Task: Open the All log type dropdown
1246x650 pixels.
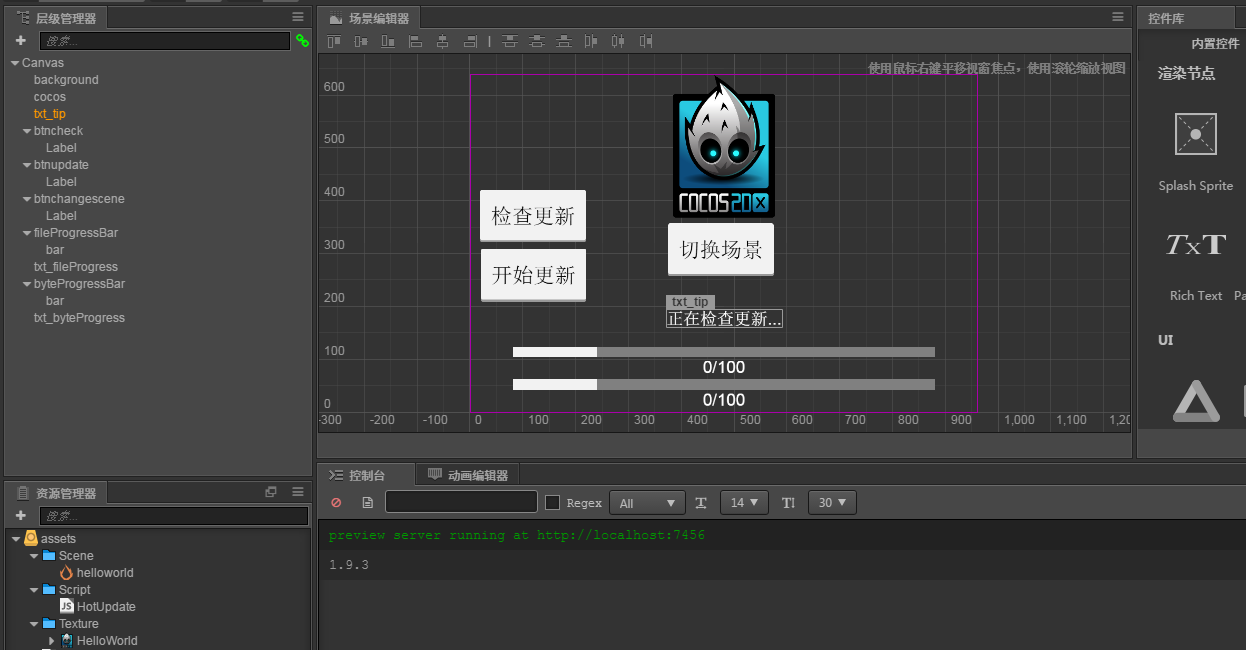Action: [646, 503]
